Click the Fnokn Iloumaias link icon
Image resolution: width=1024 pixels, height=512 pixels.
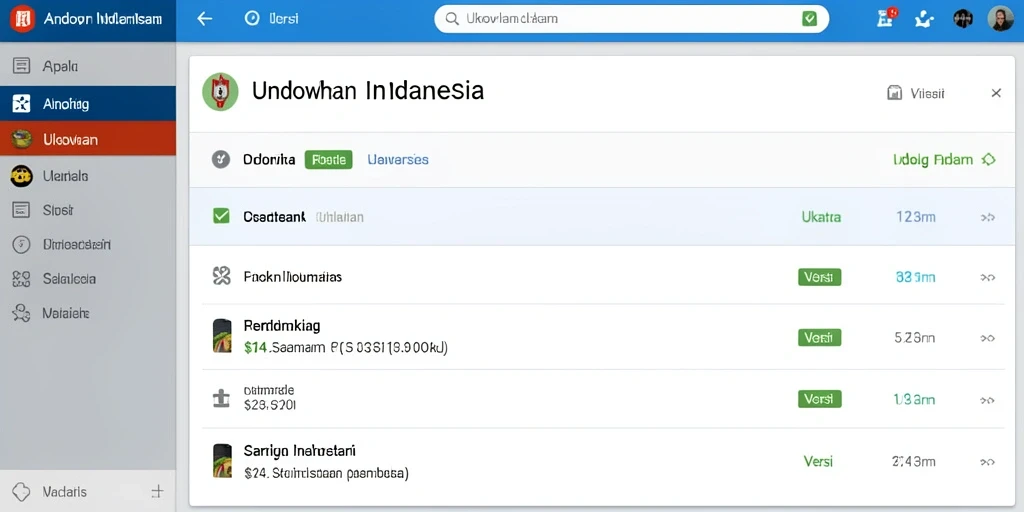tap(222, 276)
